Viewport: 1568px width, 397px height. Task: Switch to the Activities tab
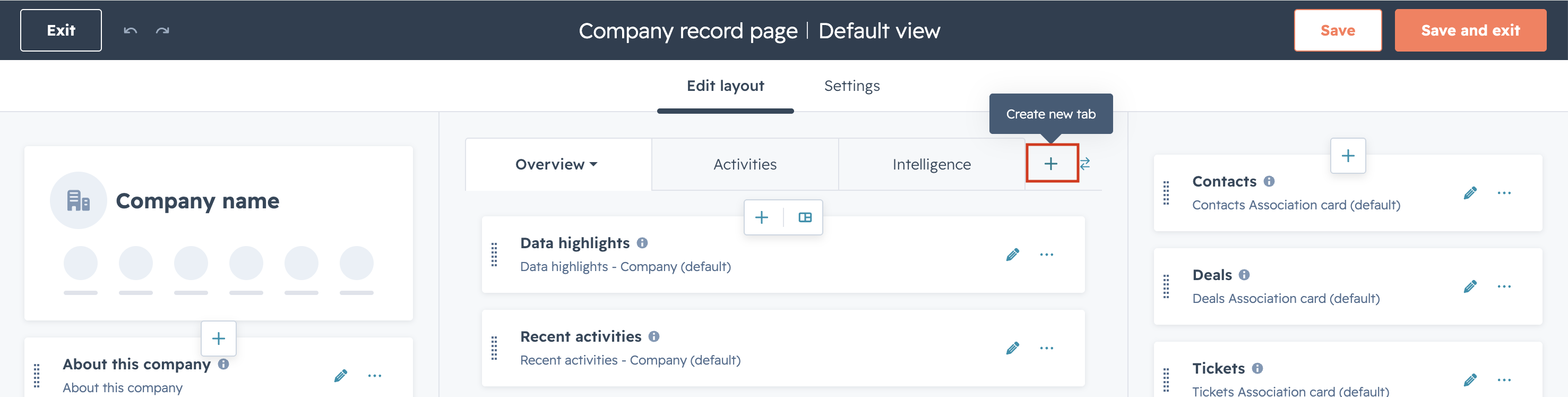(x=745, y=165)
